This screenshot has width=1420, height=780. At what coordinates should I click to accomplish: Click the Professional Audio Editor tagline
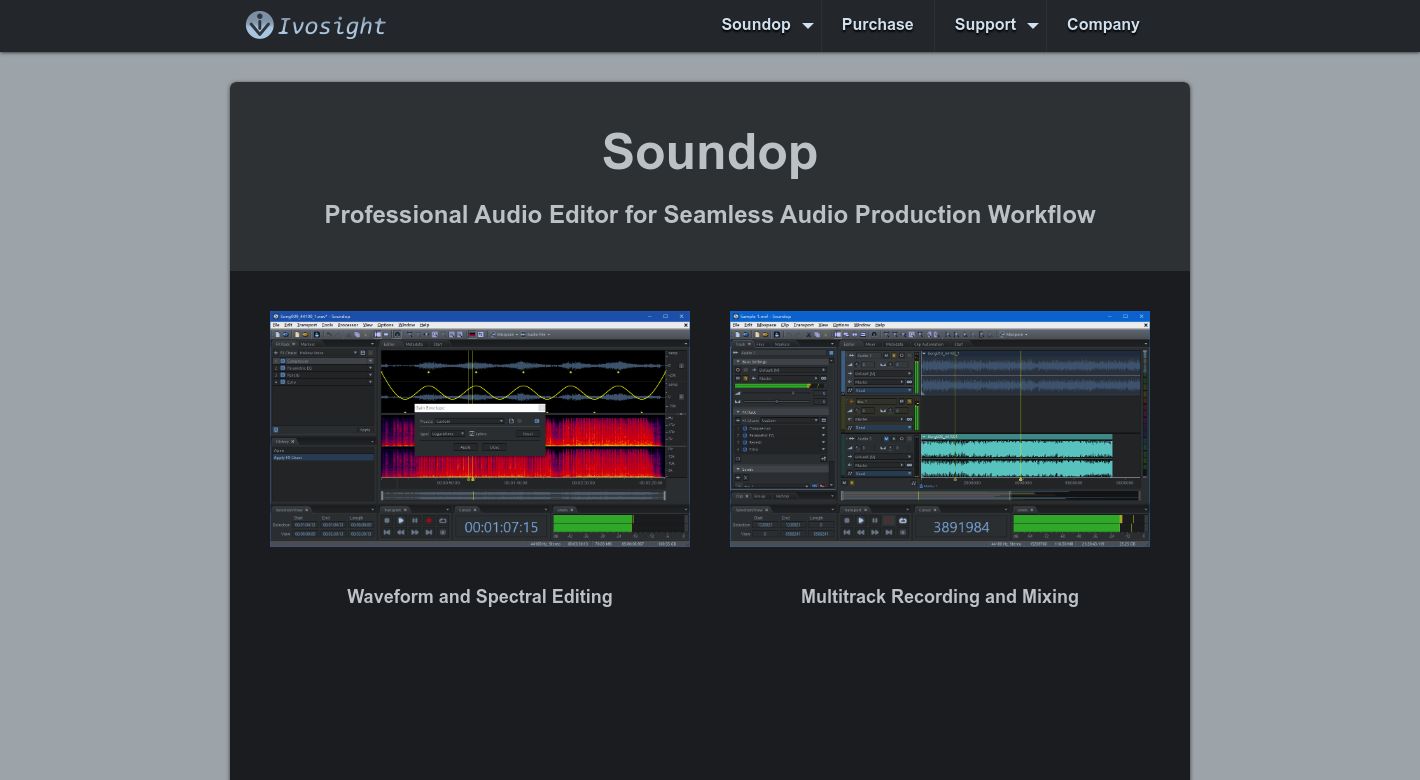[x=710, y=214]
